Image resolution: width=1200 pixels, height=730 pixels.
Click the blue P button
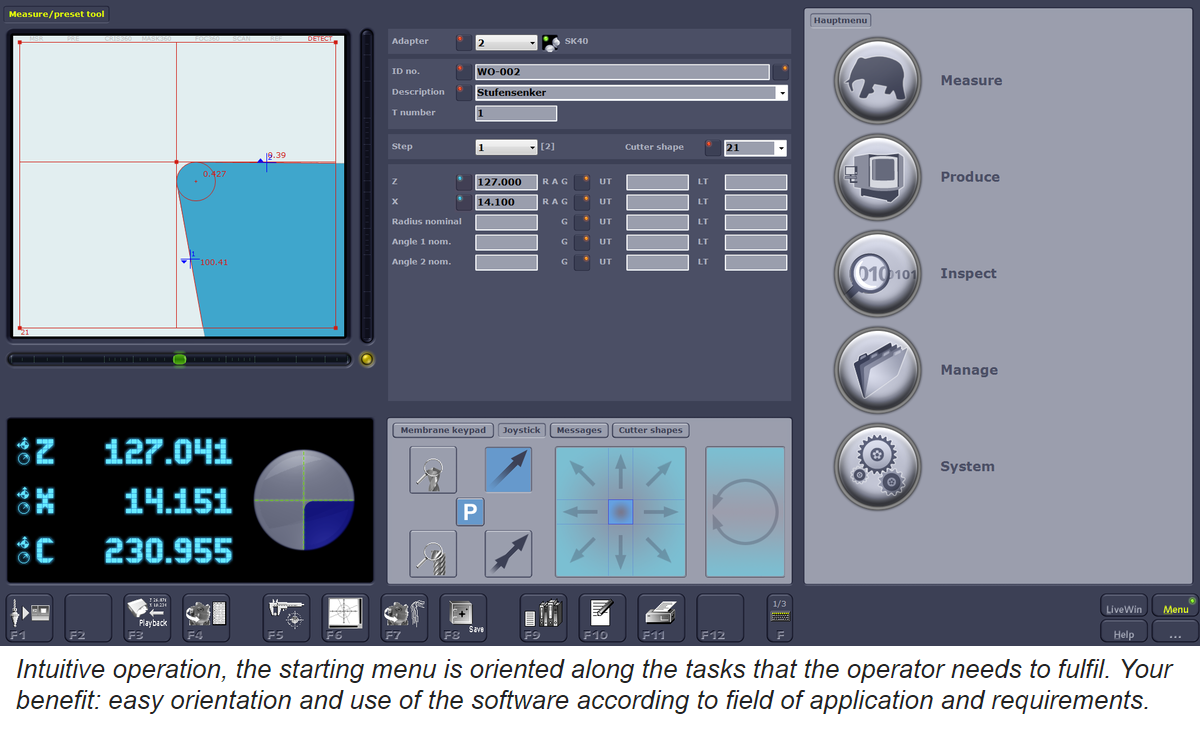470,512
